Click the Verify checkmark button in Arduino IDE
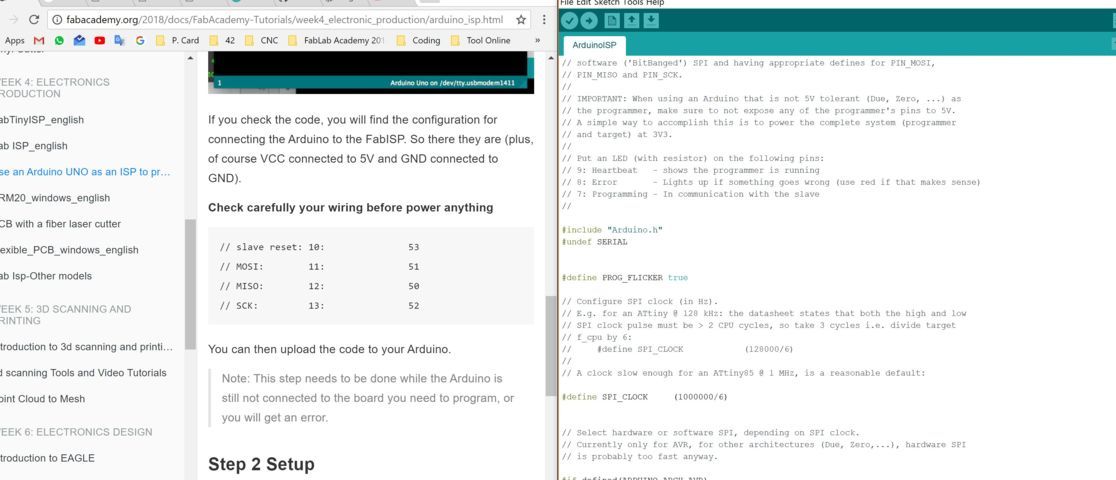The height and width of the screenshot is (480, 1116). pyautogui.click(x=569, y=21)
